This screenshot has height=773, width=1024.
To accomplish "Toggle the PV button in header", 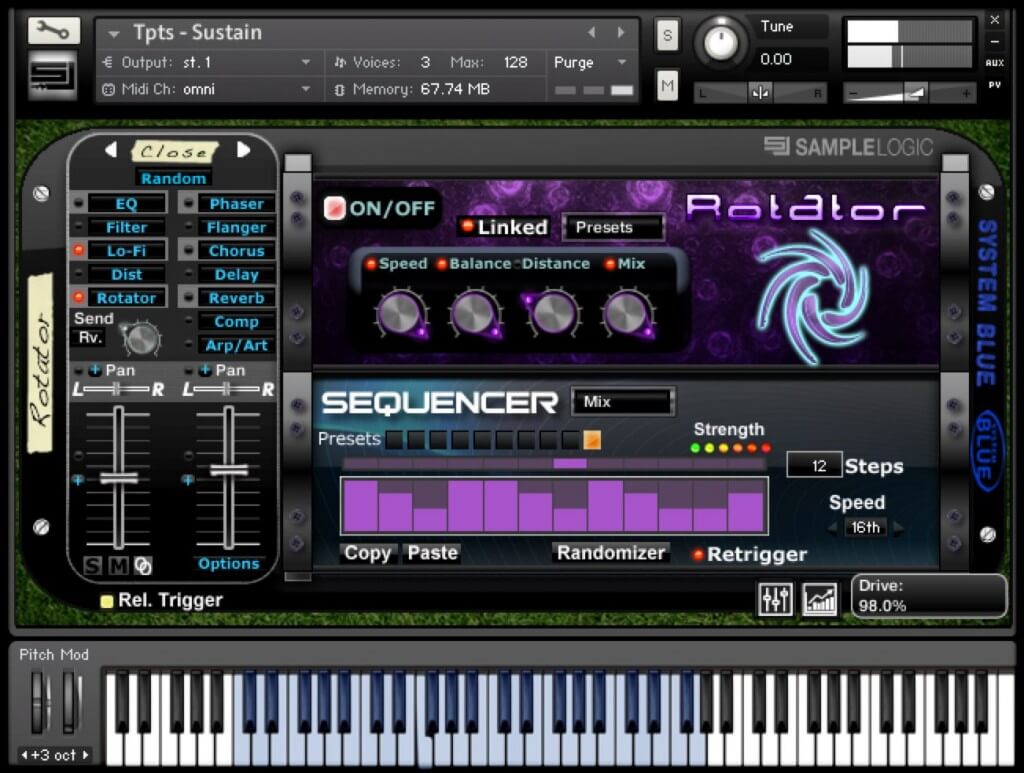I will pyautogui.click(x=995, y=85).
